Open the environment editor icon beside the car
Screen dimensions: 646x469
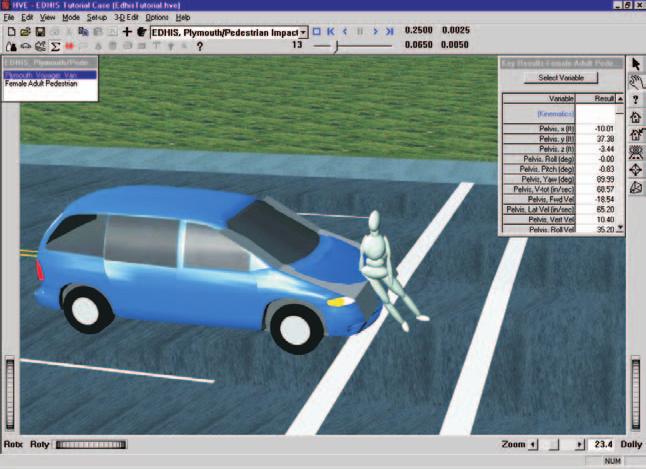pyautogui.click(x=40, y=46)
